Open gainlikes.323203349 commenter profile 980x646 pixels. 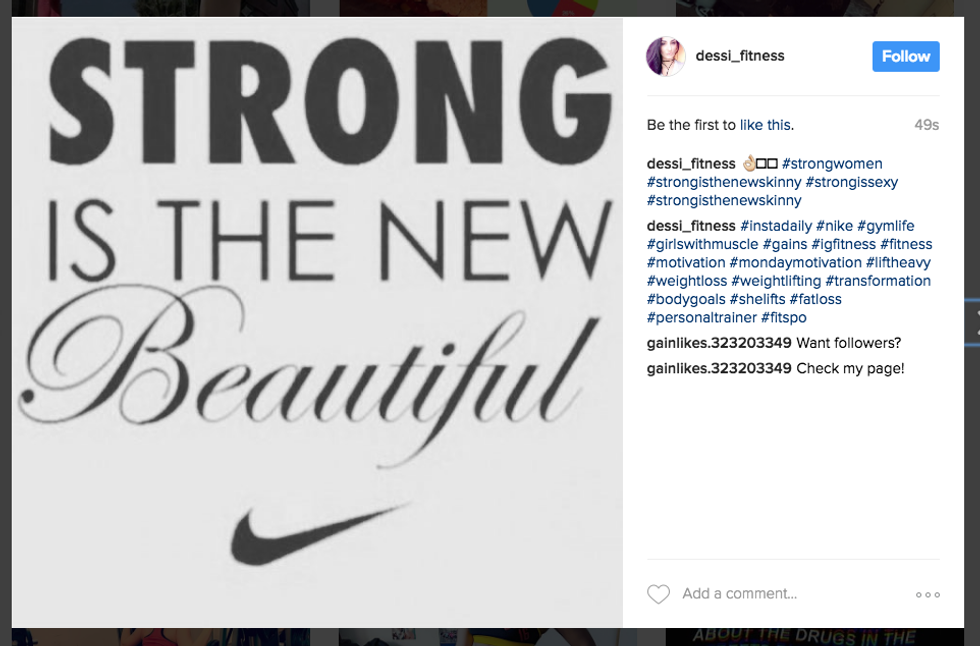tap(719, 342)
